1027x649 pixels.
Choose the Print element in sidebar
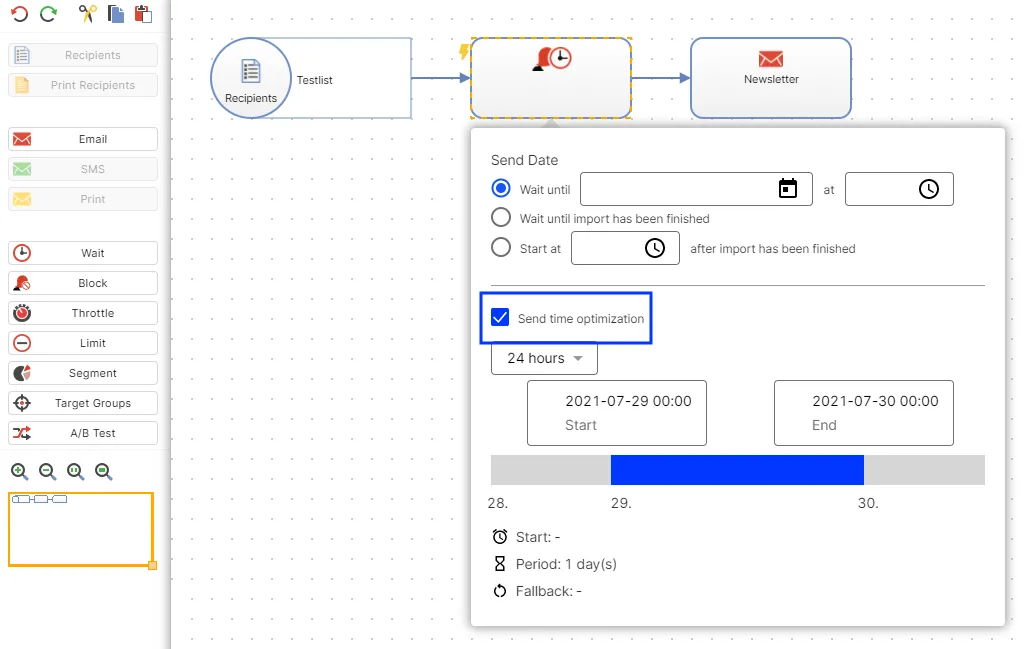(83, 199)
